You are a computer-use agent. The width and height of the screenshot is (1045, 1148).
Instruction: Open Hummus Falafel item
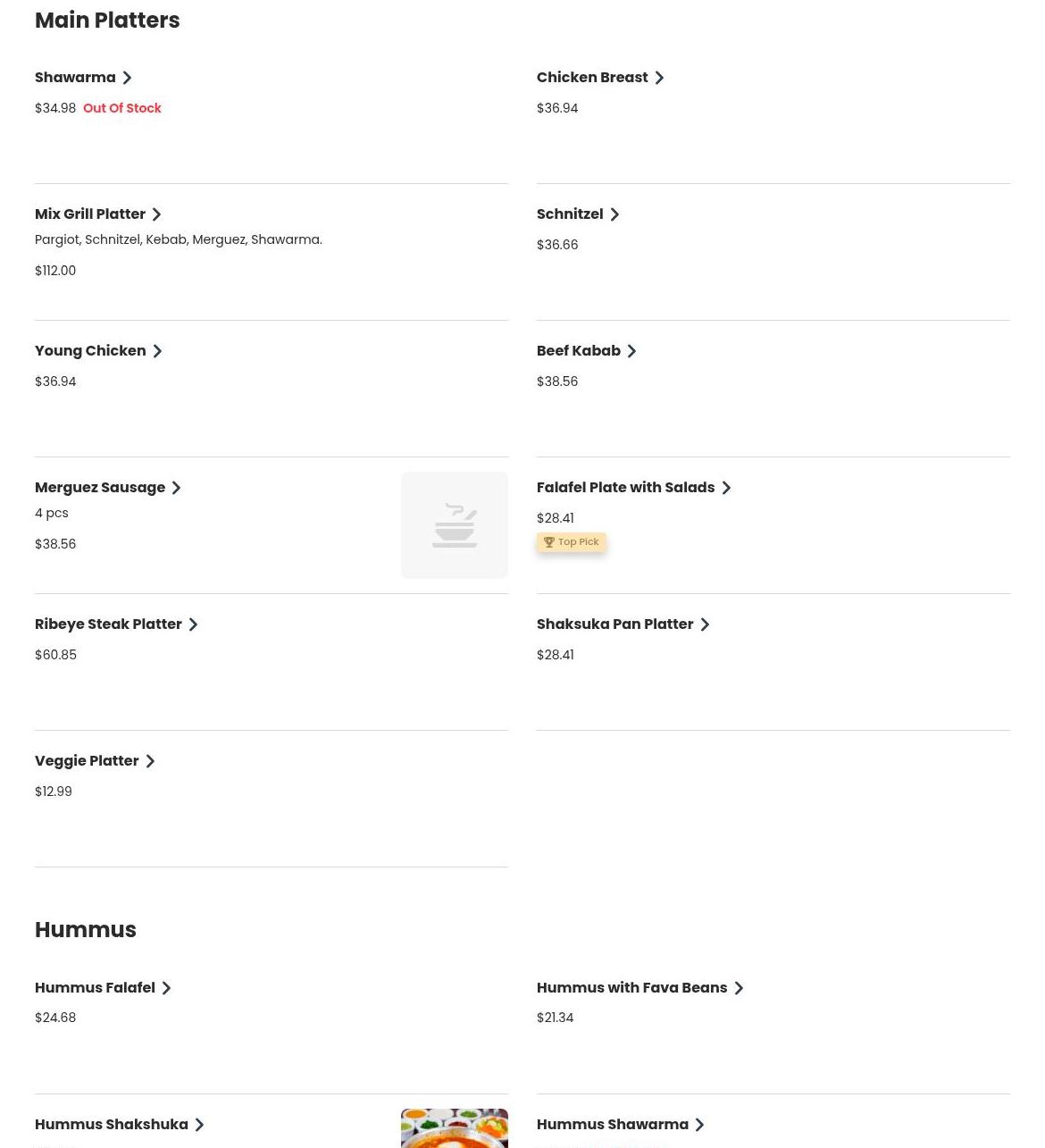coord(95,988)
